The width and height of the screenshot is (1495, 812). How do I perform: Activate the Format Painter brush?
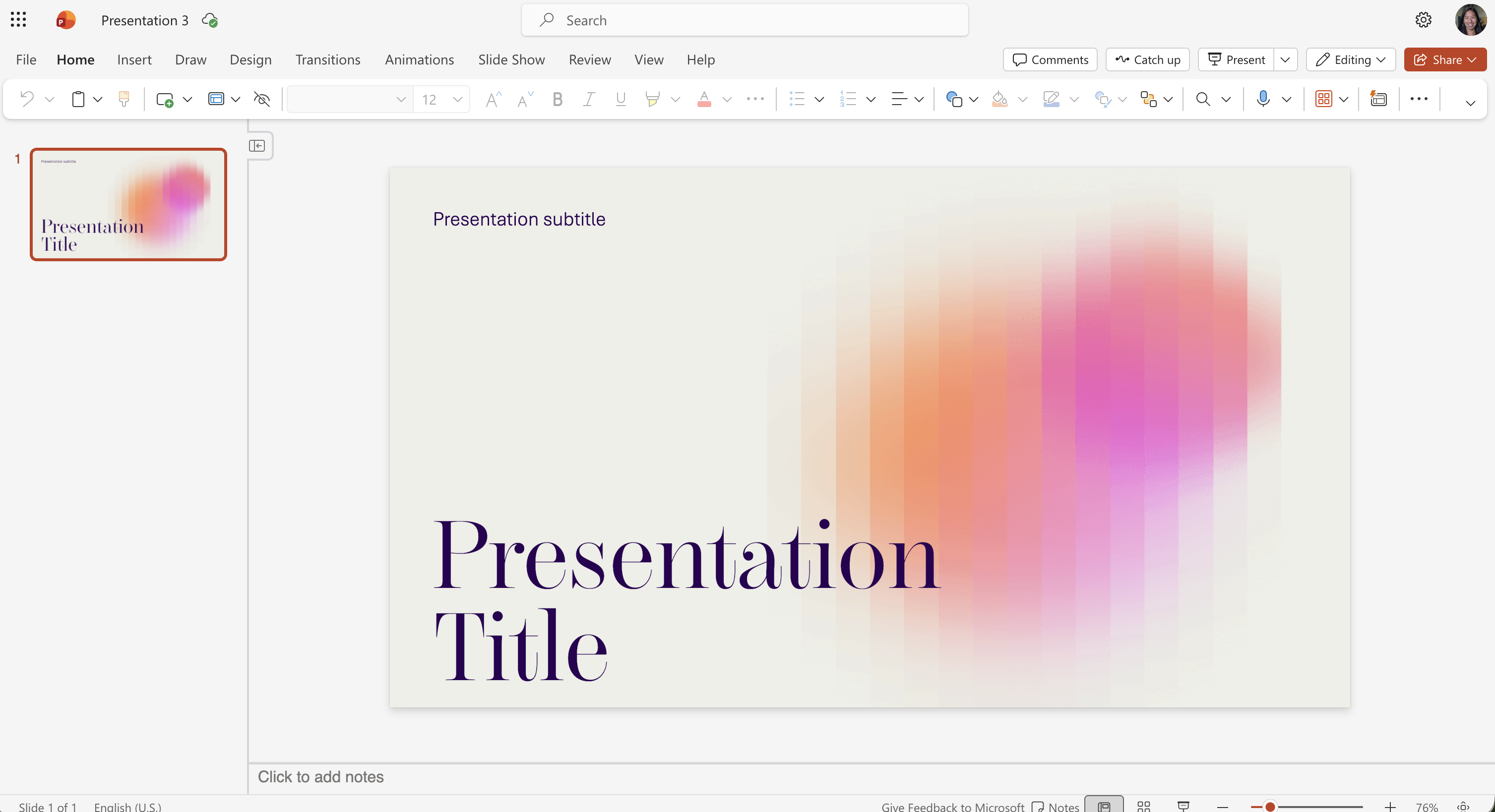coord(124,99)
